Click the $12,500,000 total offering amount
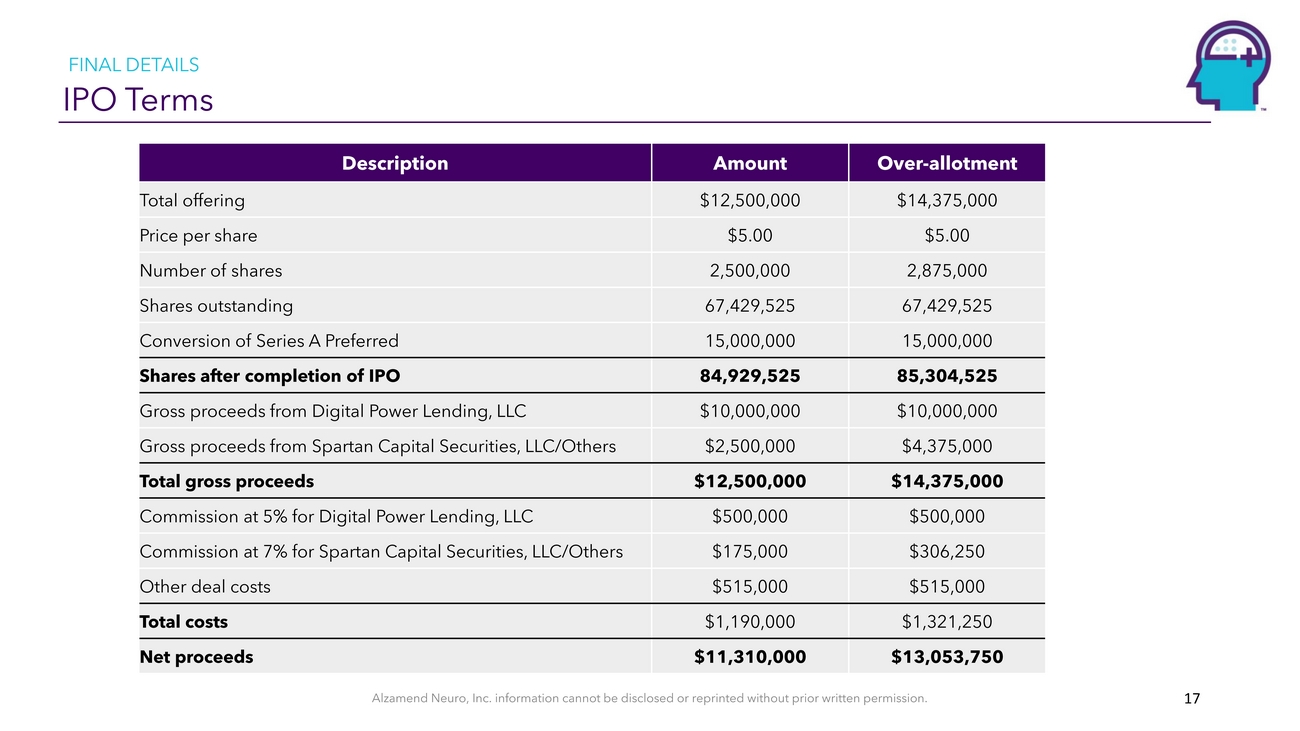This screenshot has height=731, width=1300. 749,200
